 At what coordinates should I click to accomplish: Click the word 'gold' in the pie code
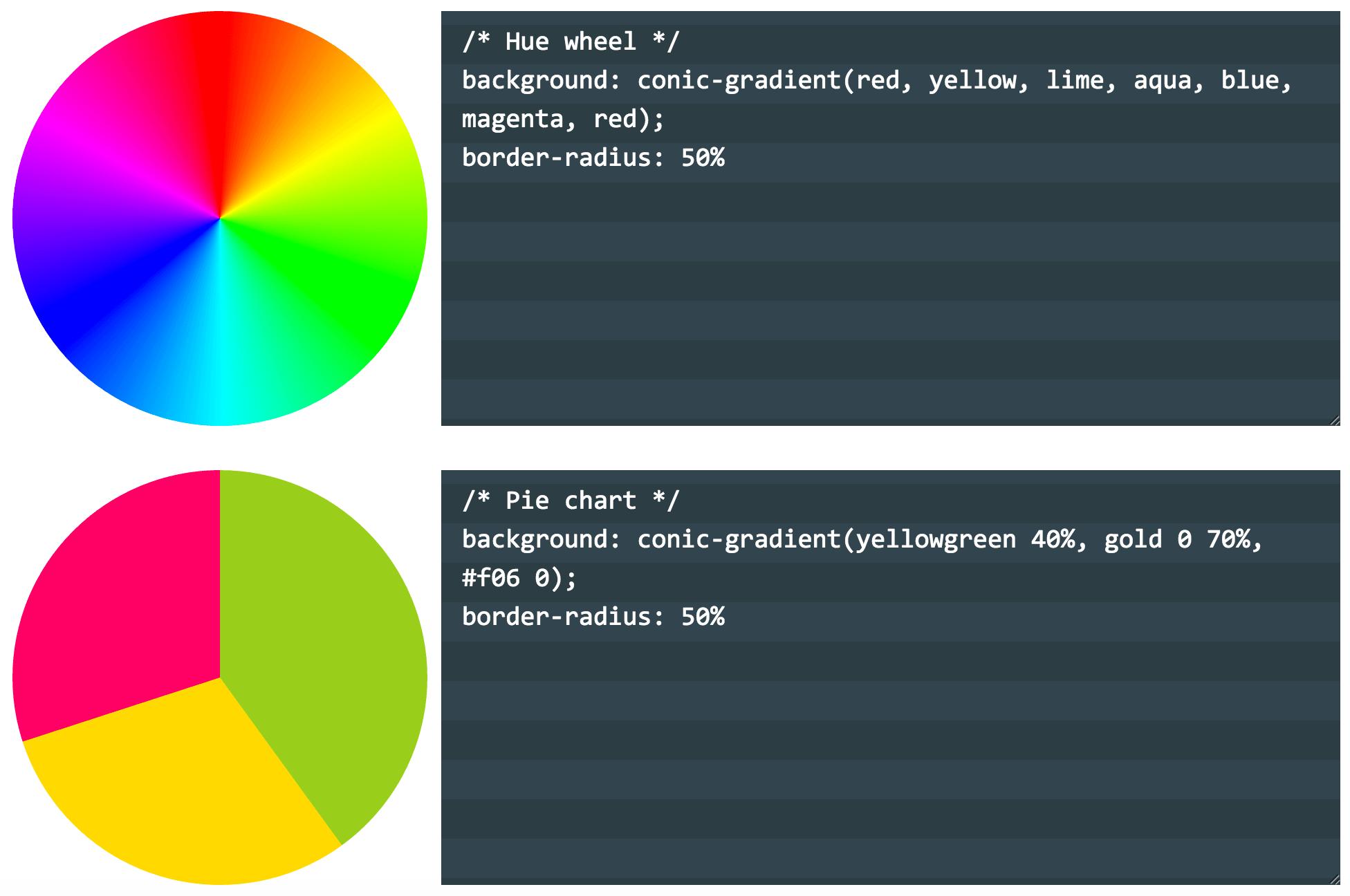pyautogui.click(x=1132, y=539)
